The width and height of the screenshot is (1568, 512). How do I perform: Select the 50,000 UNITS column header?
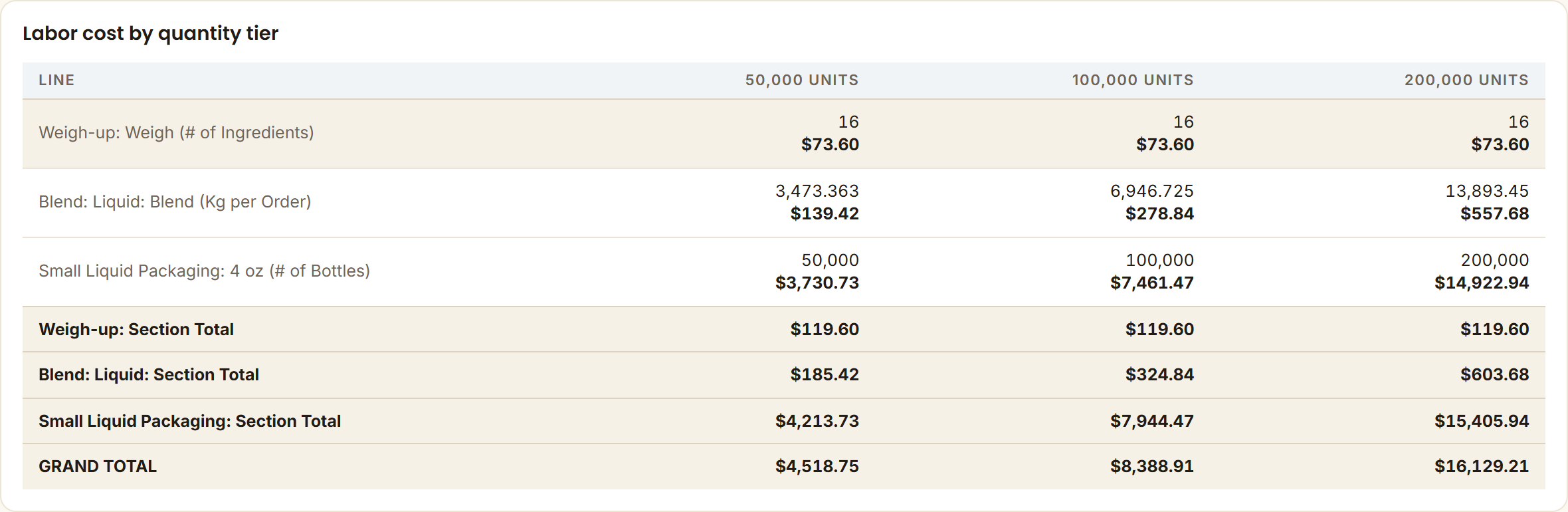[x=802, y=80]
